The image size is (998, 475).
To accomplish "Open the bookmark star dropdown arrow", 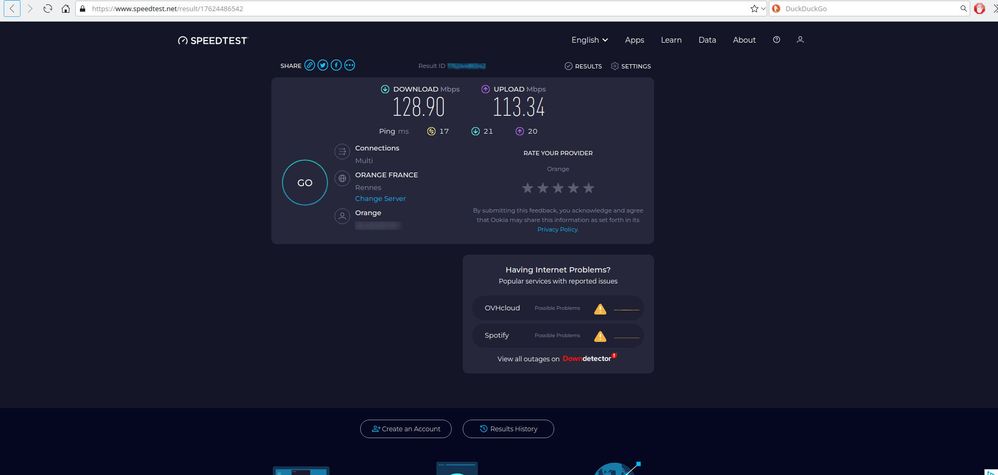I will (763, 9).
